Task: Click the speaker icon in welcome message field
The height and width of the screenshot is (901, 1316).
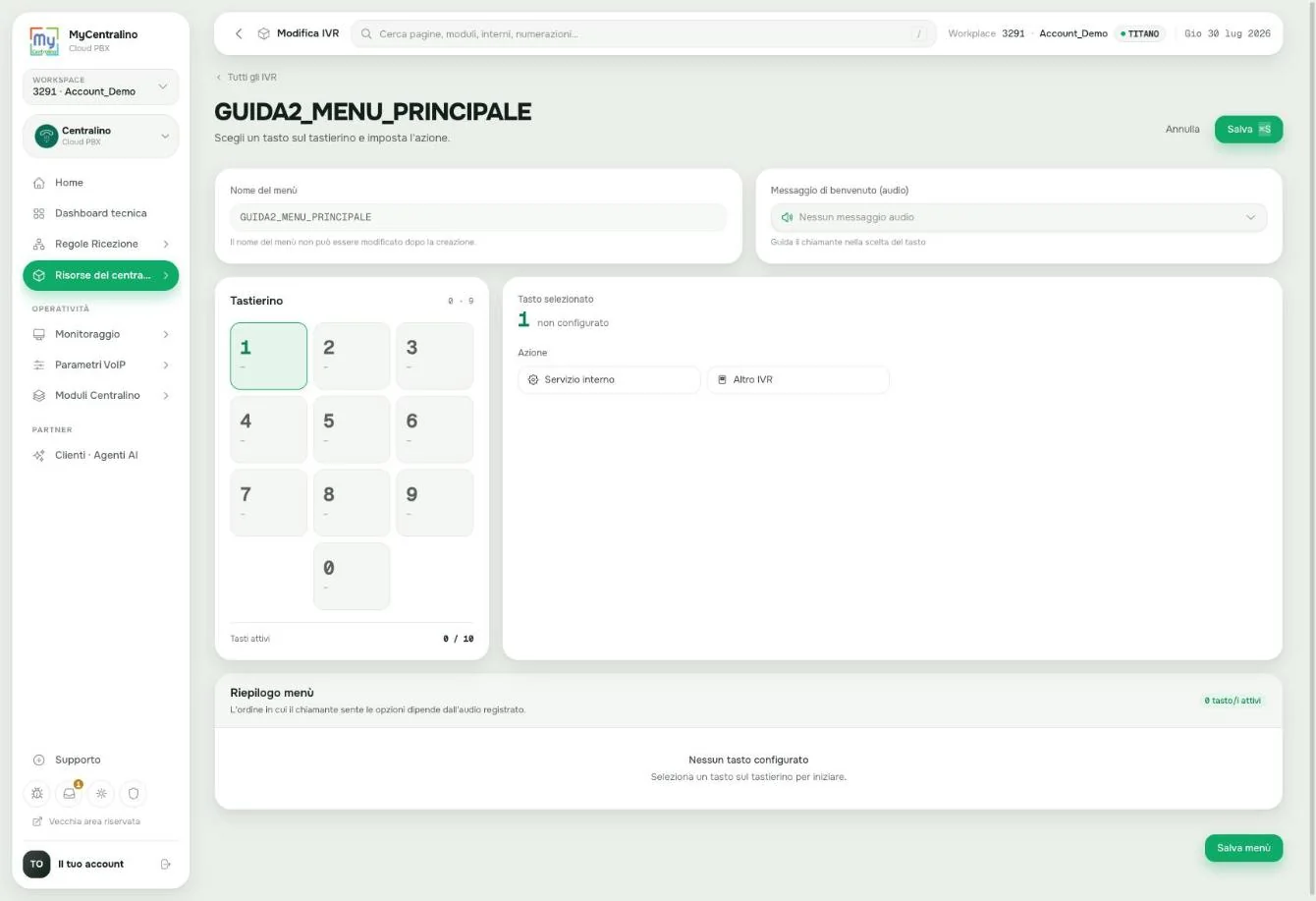Action: (x=787, y=217)
